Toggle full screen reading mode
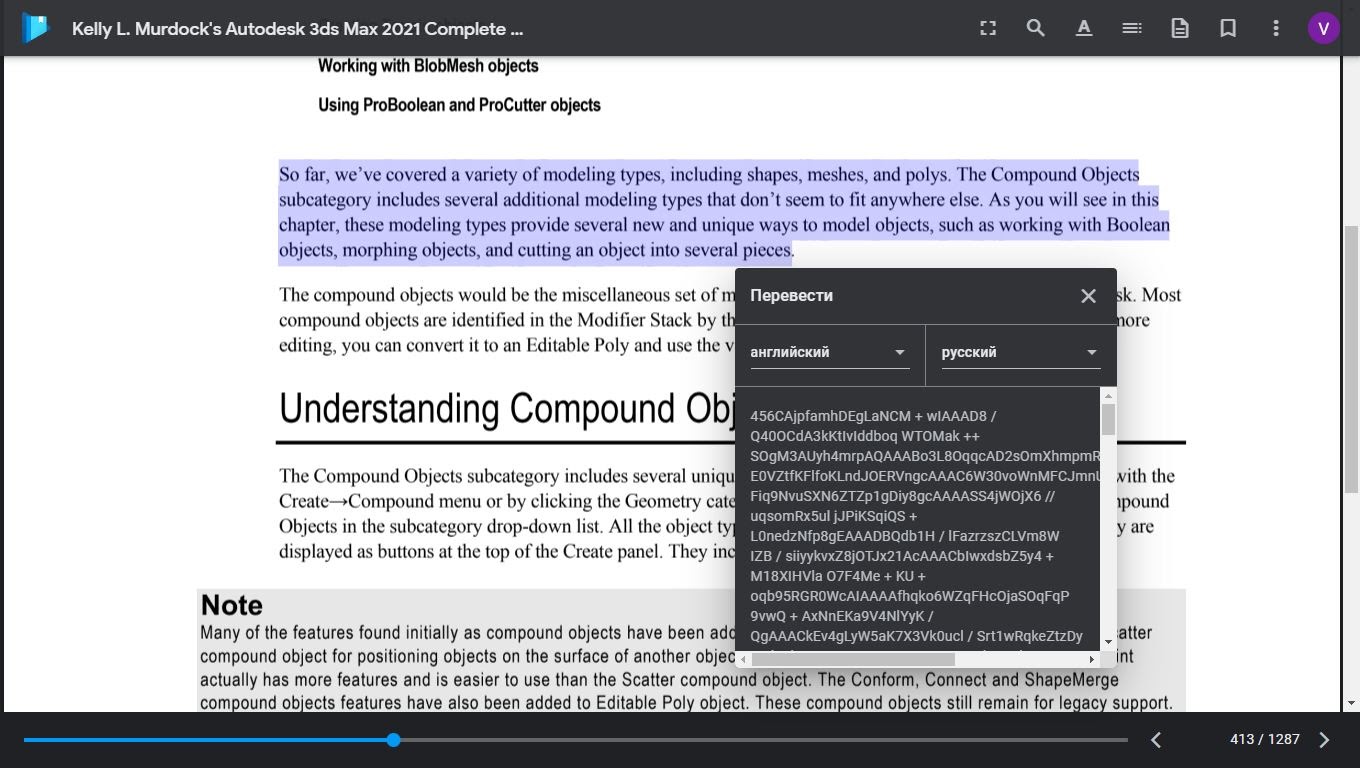 (x=988, y=28)
